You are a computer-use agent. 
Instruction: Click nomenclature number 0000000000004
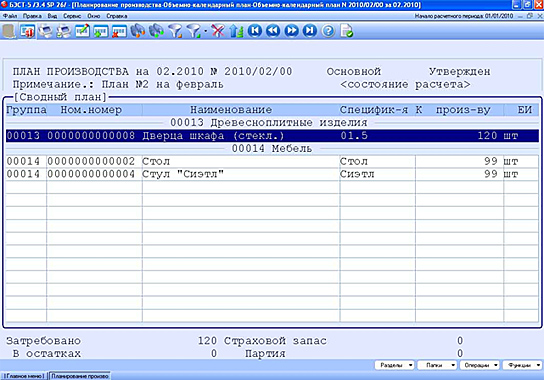[91, 174]
